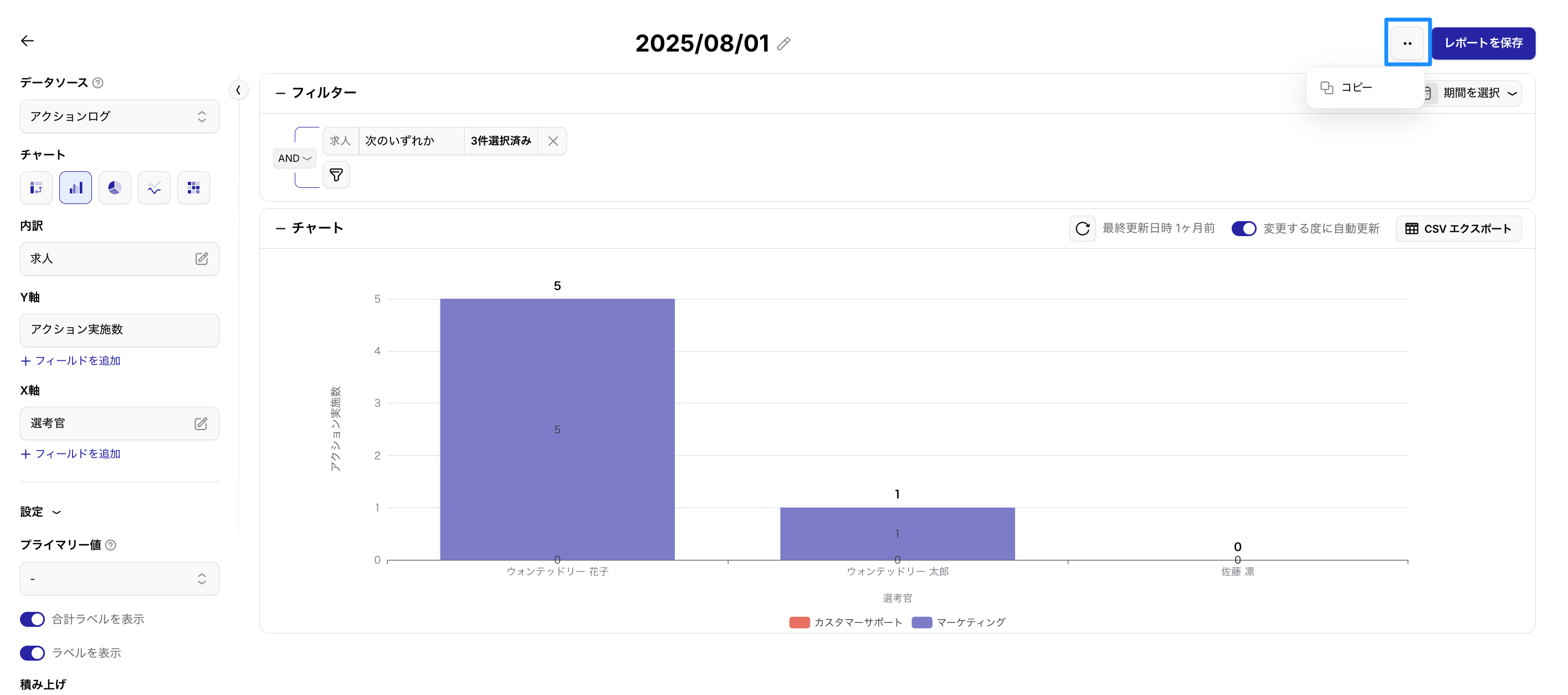Click the pencil icon to edit report title
This screenshot has height=695, width=1568.
coord(783,44)
